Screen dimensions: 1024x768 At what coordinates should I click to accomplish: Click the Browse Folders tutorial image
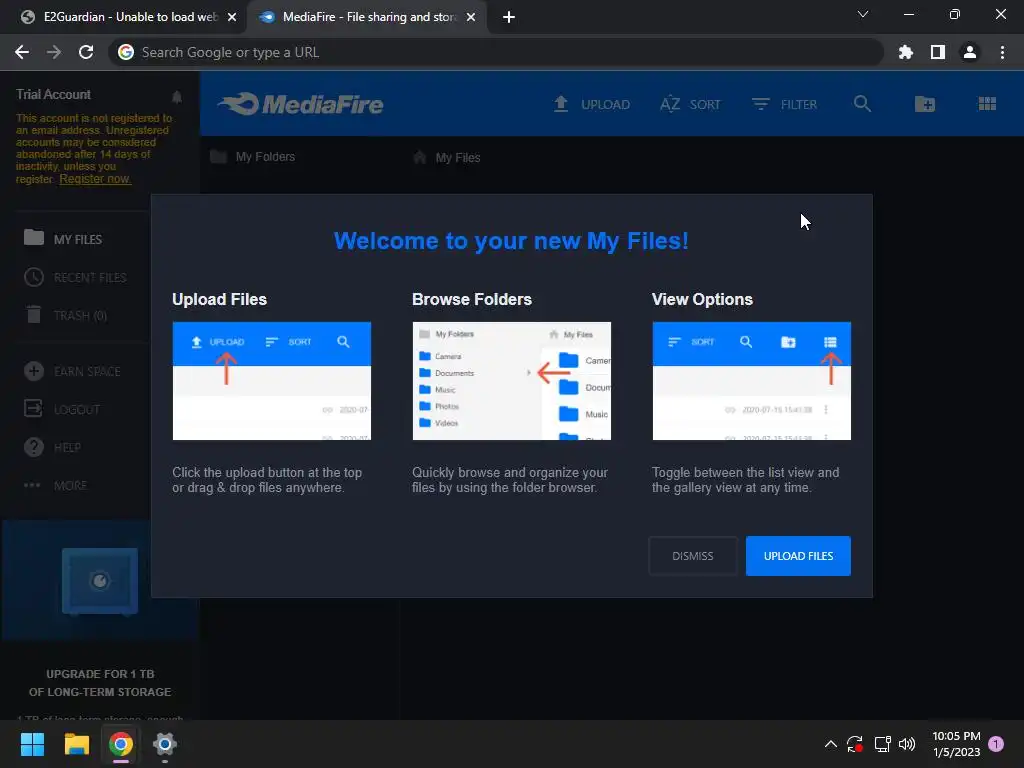[511, 381]
